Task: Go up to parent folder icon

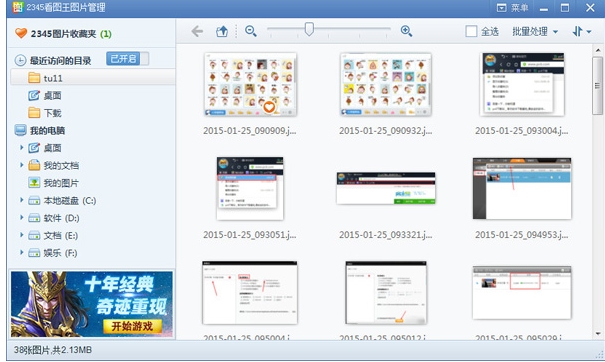Action: [x=222, y=31]
